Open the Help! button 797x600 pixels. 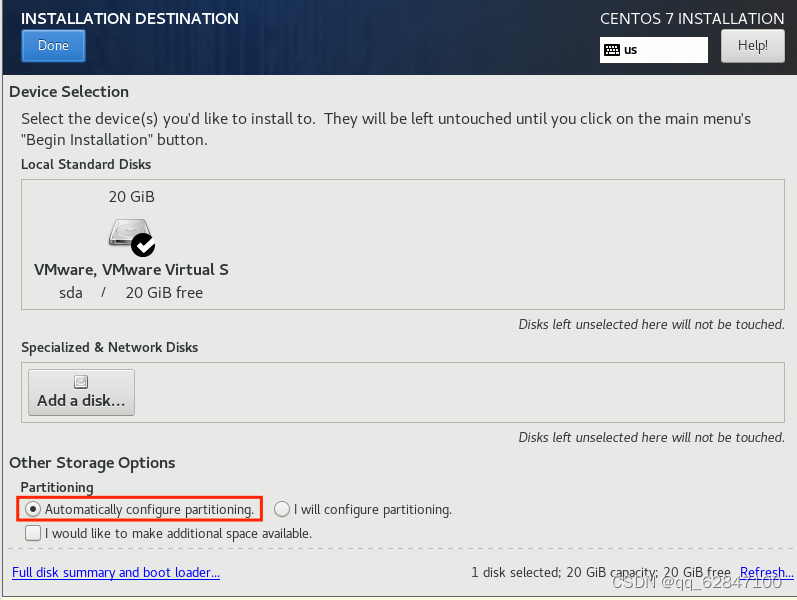(752, 46)
